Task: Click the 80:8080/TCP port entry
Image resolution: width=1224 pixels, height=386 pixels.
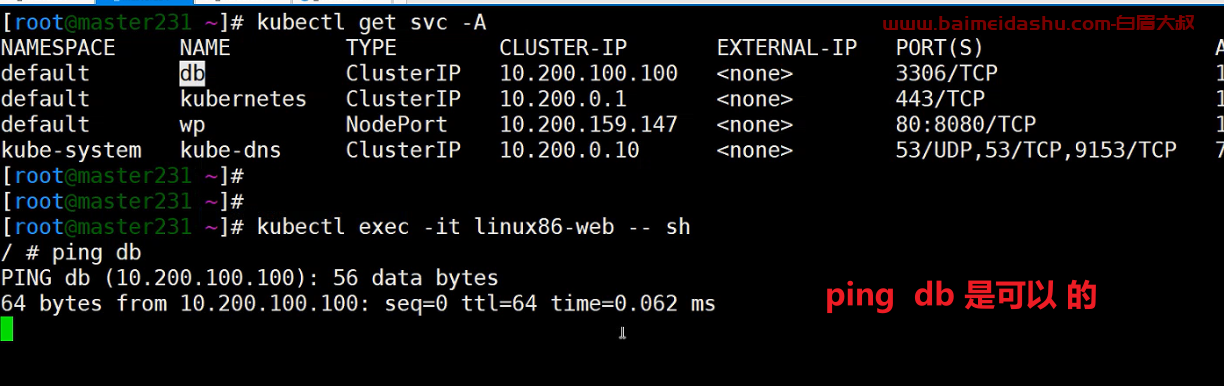Action: click(x=966, y=125)
